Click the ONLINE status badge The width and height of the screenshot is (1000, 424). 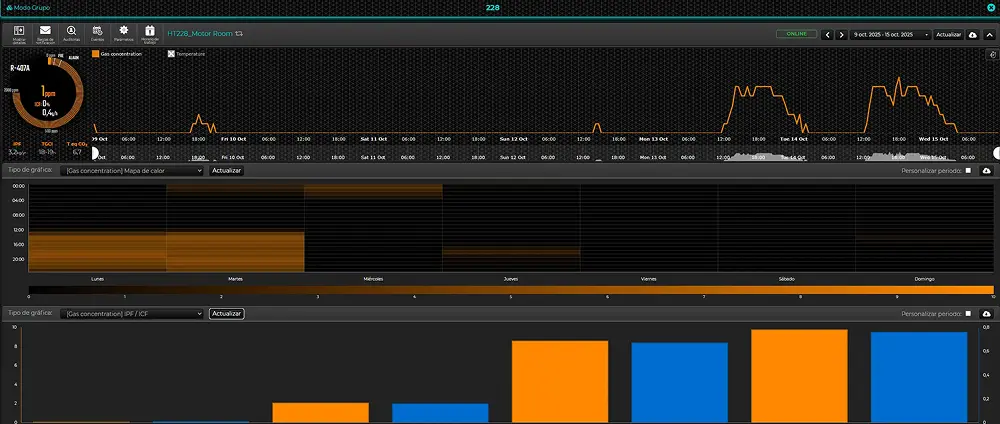[796, 34]
